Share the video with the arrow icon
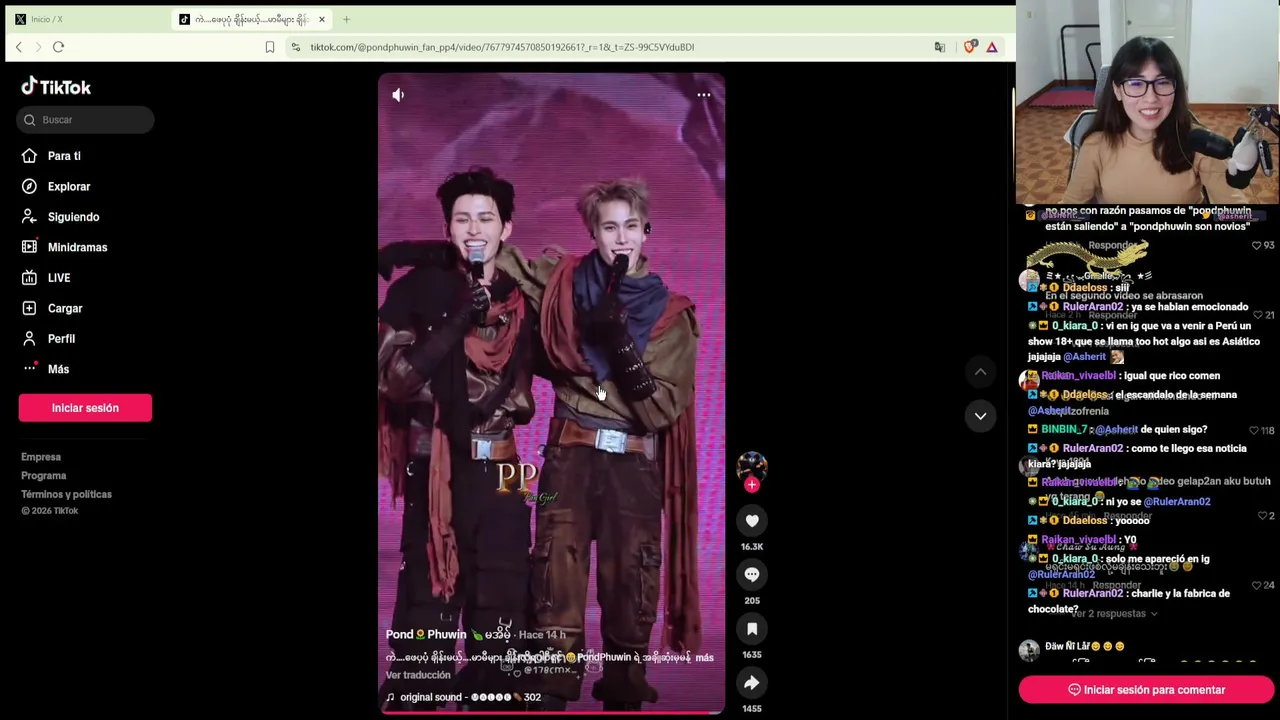The height and width of the screenshot is (720, 1280). click(752, 682)
